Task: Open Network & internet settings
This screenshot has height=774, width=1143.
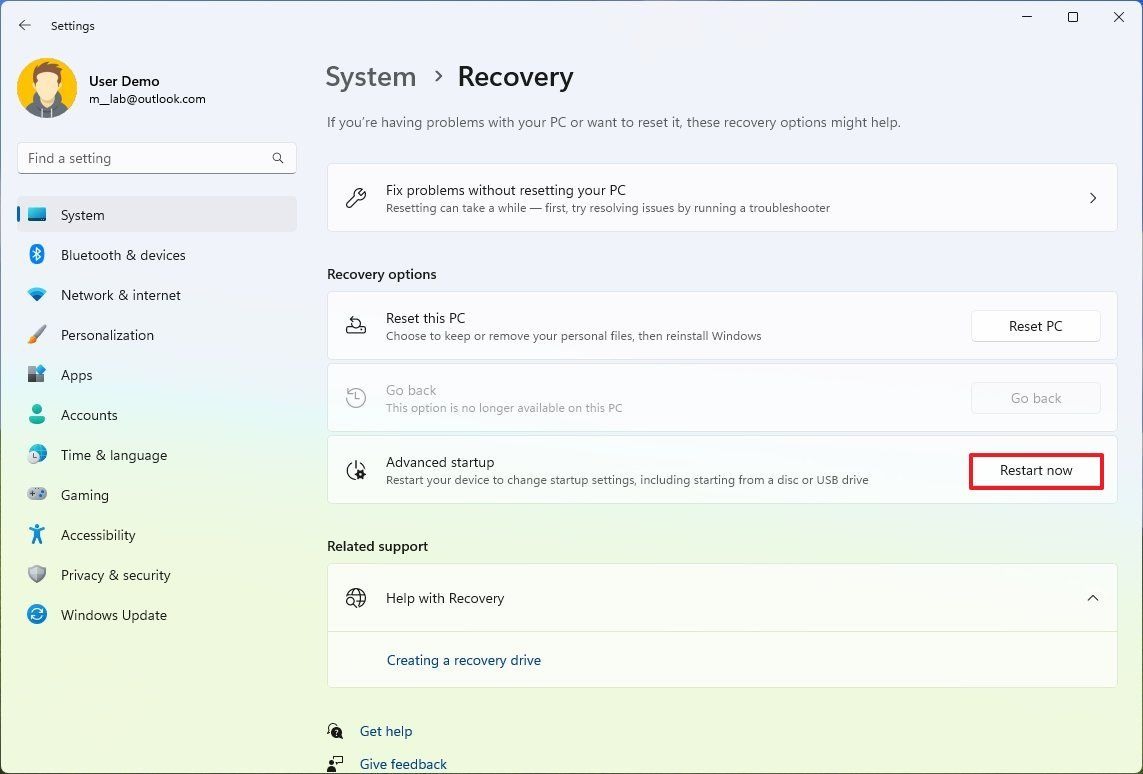Action: [x=157, y=295]
